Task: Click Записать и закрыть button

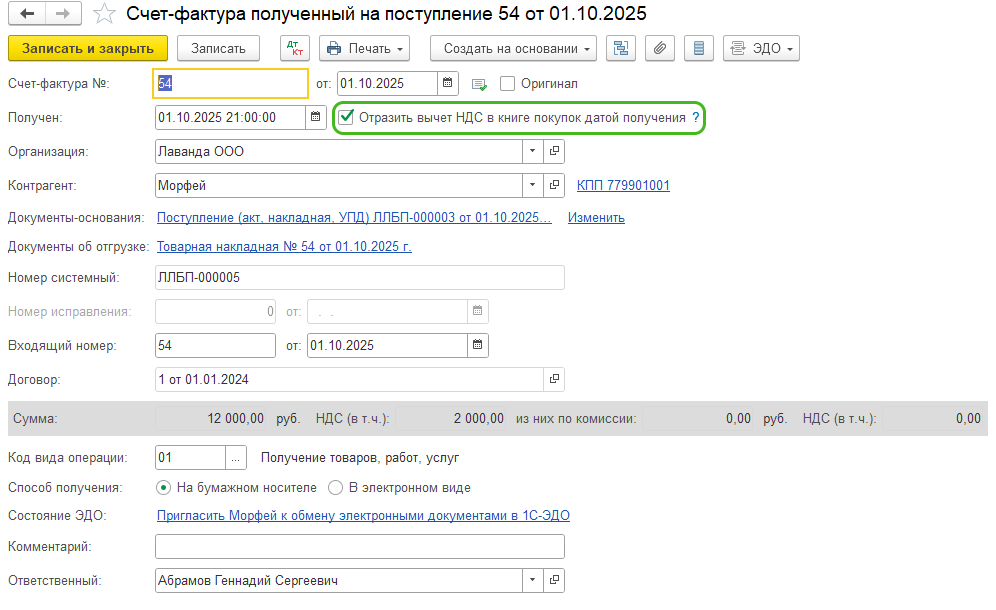Action: (x=87, y=48)
